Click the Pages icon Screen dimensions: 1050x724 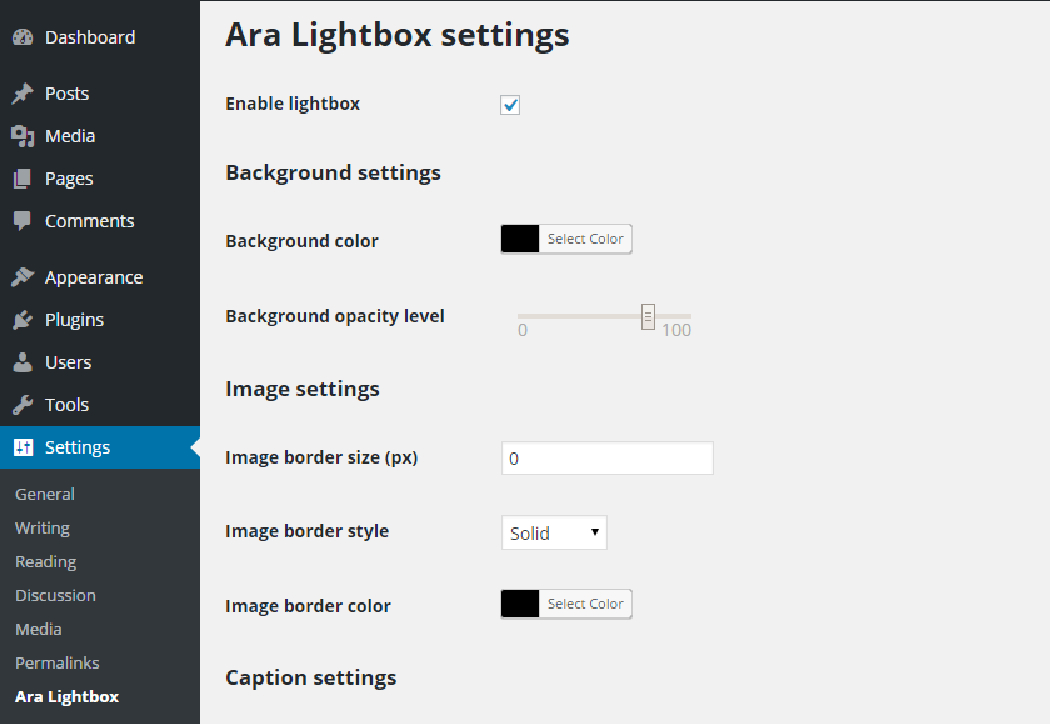coord(23,179)
